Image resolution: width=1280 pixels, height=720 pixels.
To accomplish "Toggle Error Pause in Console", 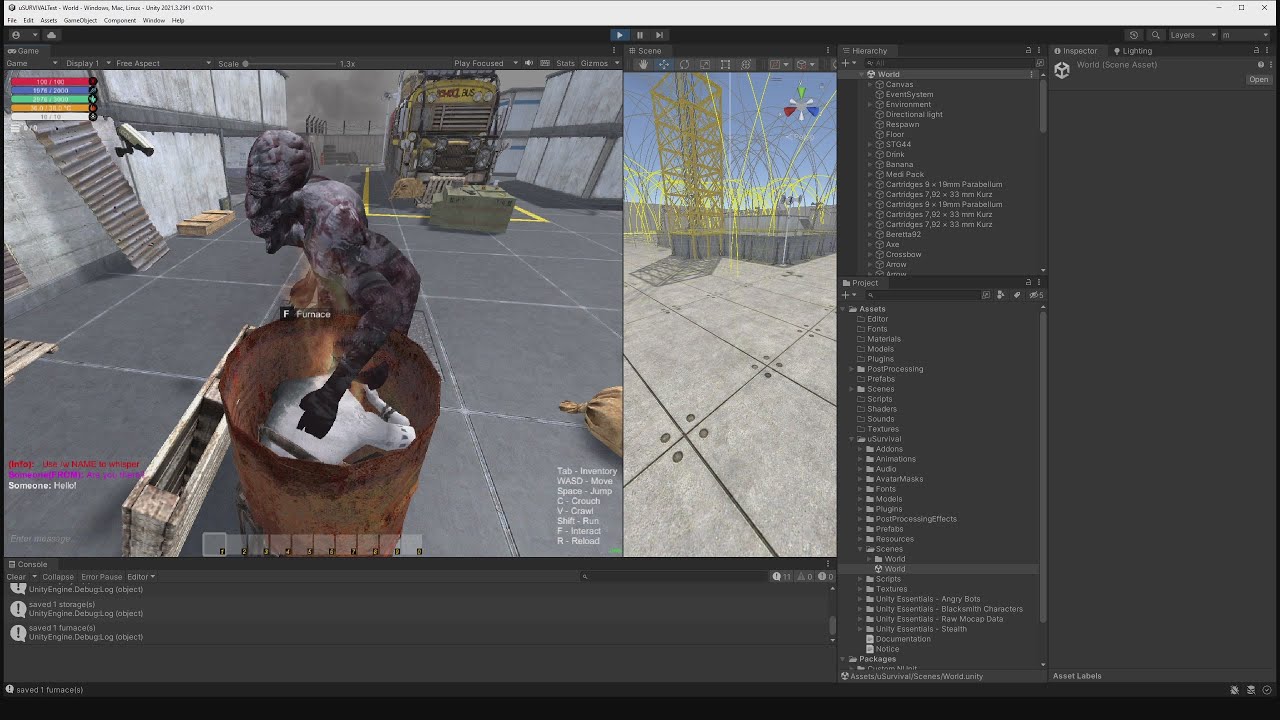I will point(101,577).
